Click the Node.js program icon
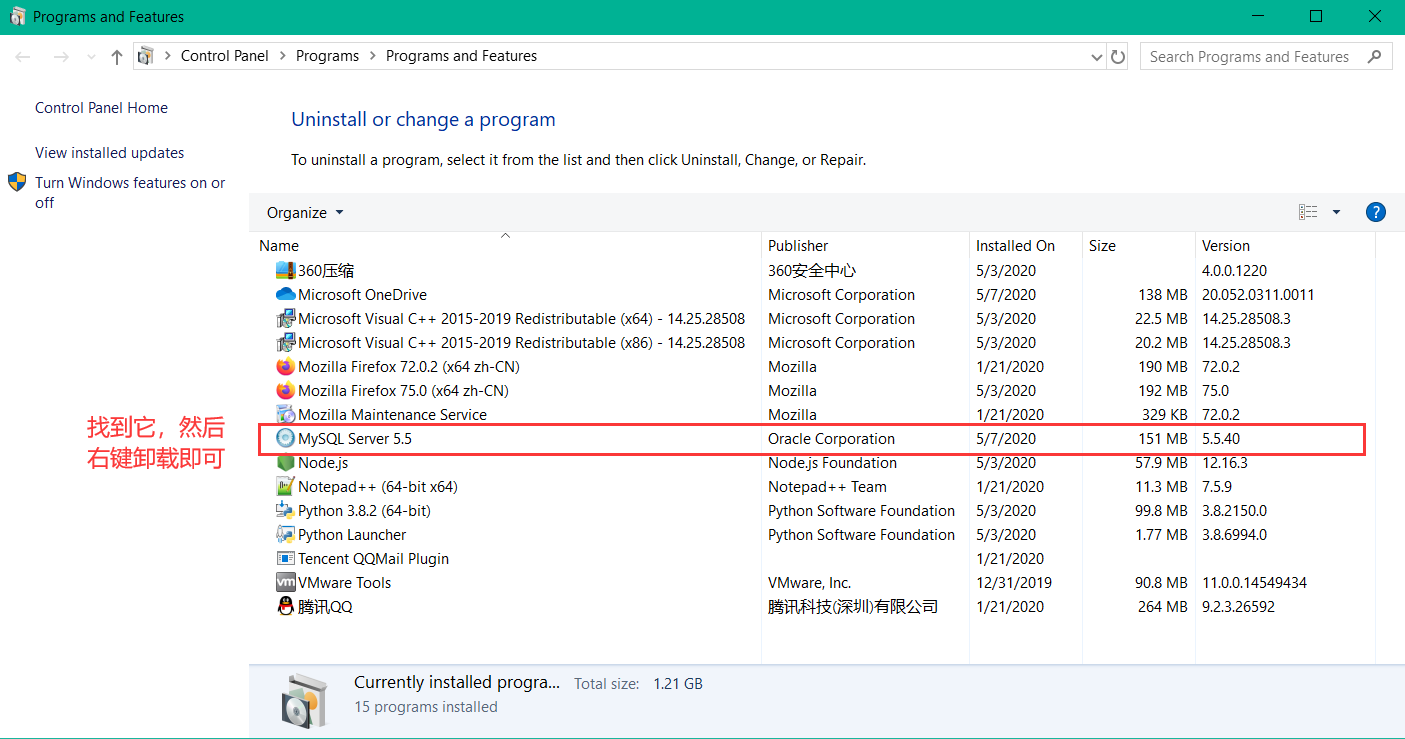 (285, 463)
